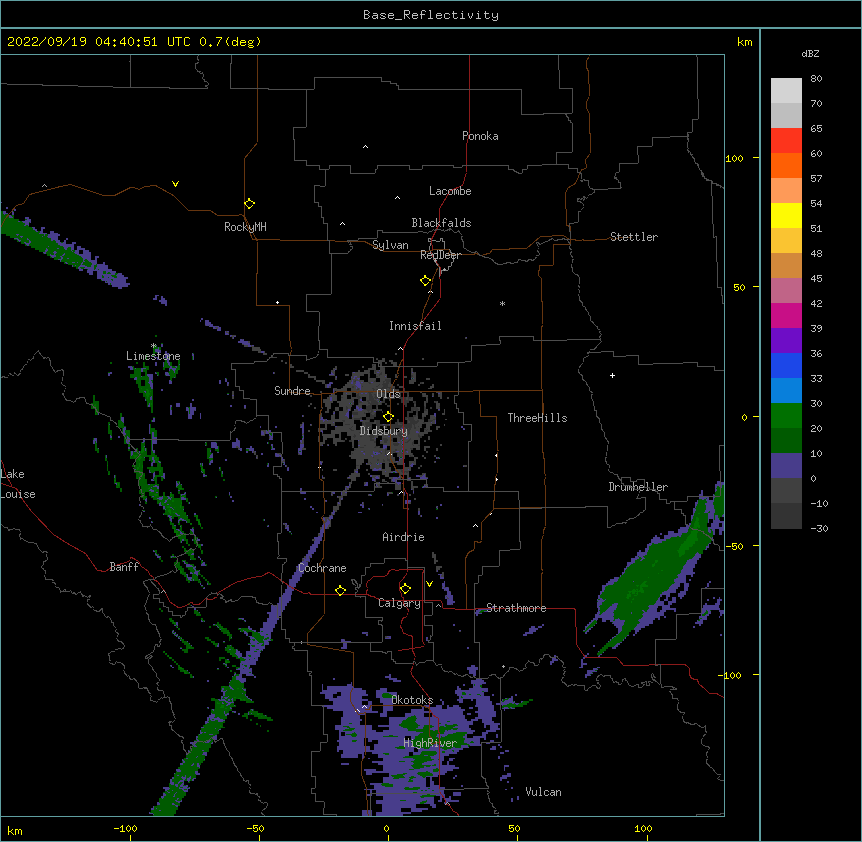The width and height of the screenshot is (862, 842).
Task: Click the 2022/09/19 04:40:51 UTC timestamp
Action: click(99, 42)
